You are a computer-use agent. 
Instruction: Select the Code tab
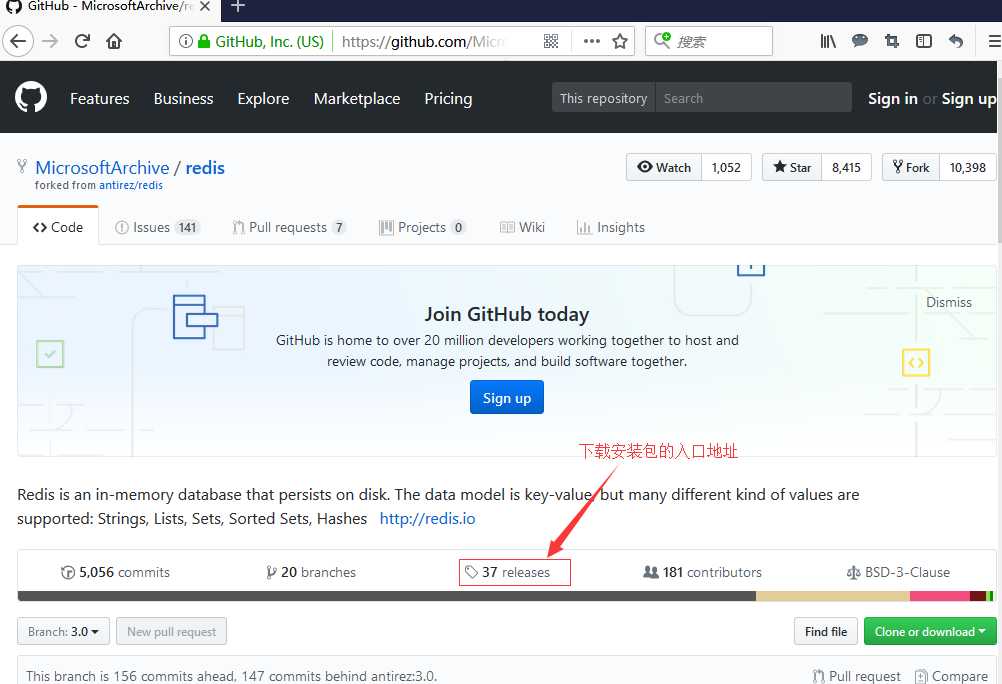(x=58, y=227)
